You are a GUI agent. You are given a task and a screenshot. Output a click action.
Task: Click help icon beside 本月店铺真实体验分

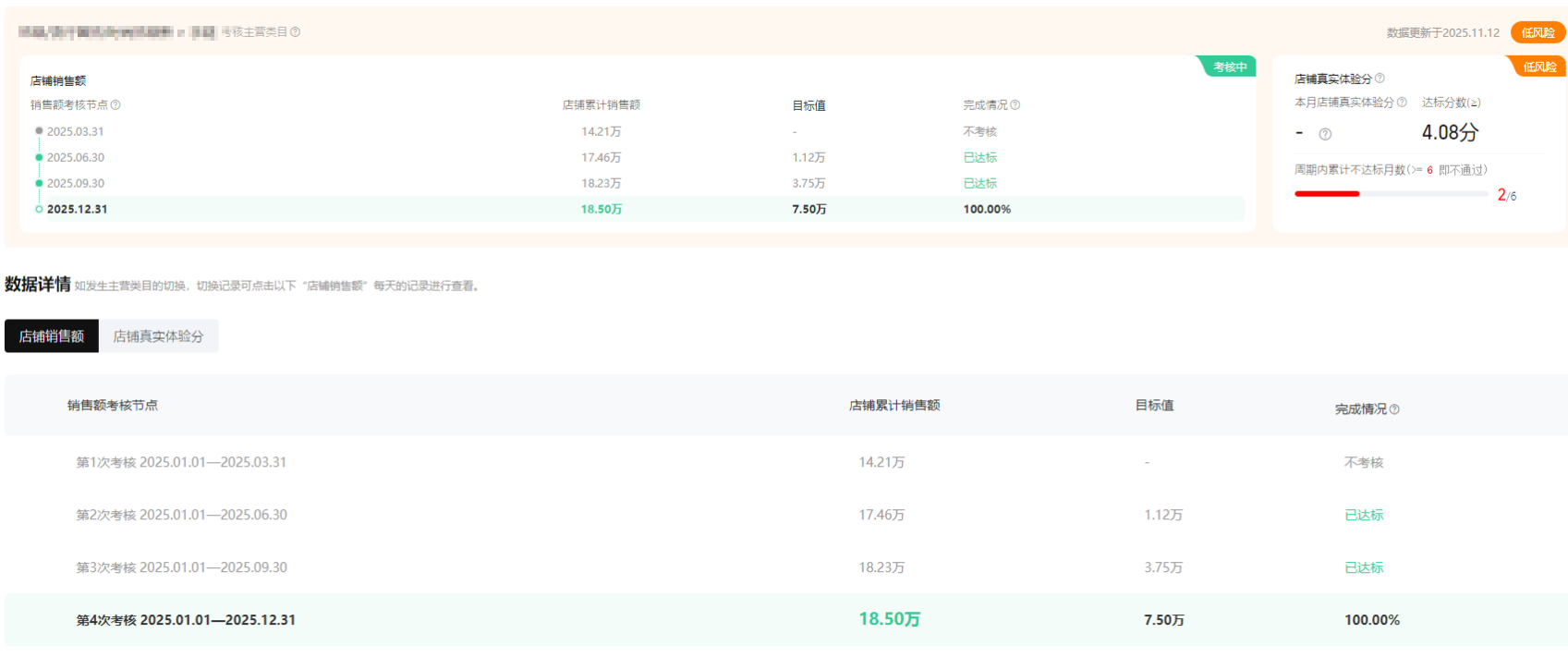pos(1402,103)
